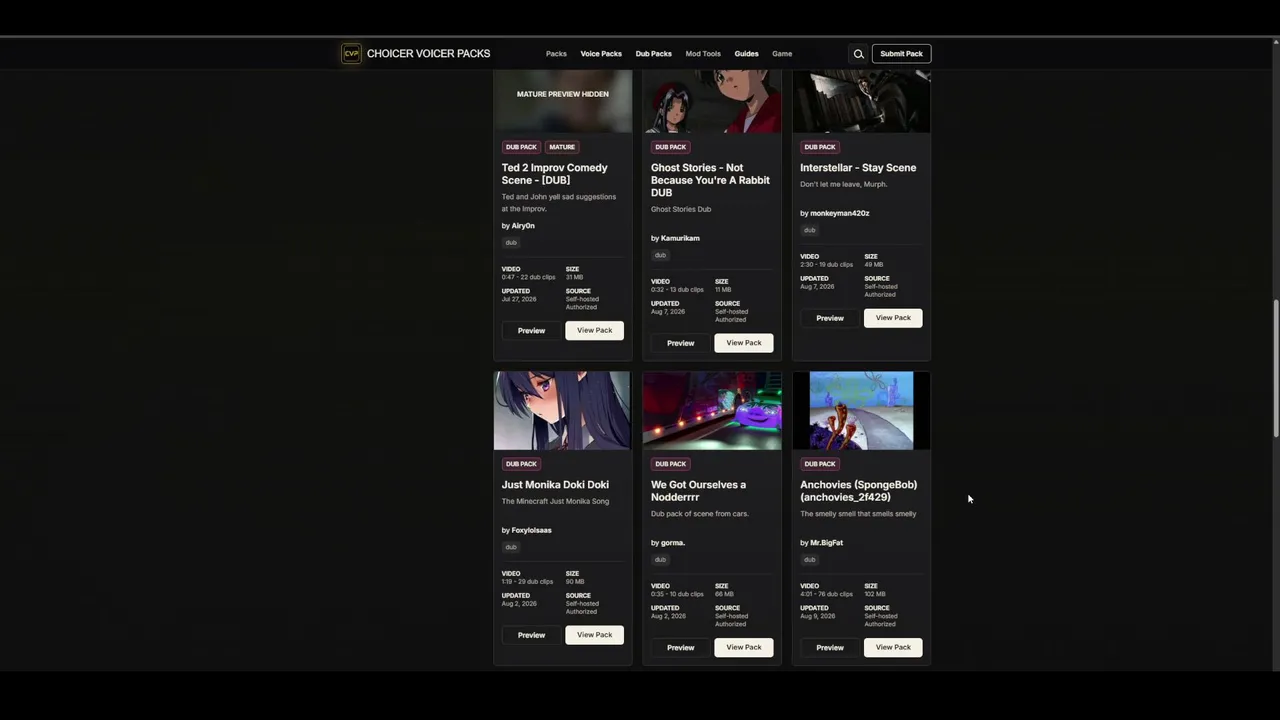Viewport: 1280px width, 720px height.
Task: Click "The smelly smell that smells smelly"
Action: point(858,514)
